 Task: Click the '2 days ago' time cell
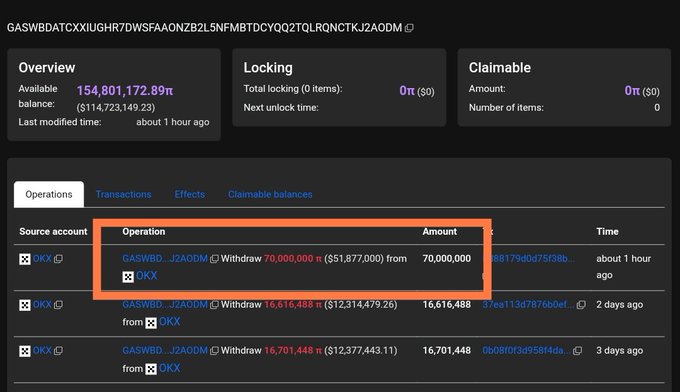[x=619, y=304]
